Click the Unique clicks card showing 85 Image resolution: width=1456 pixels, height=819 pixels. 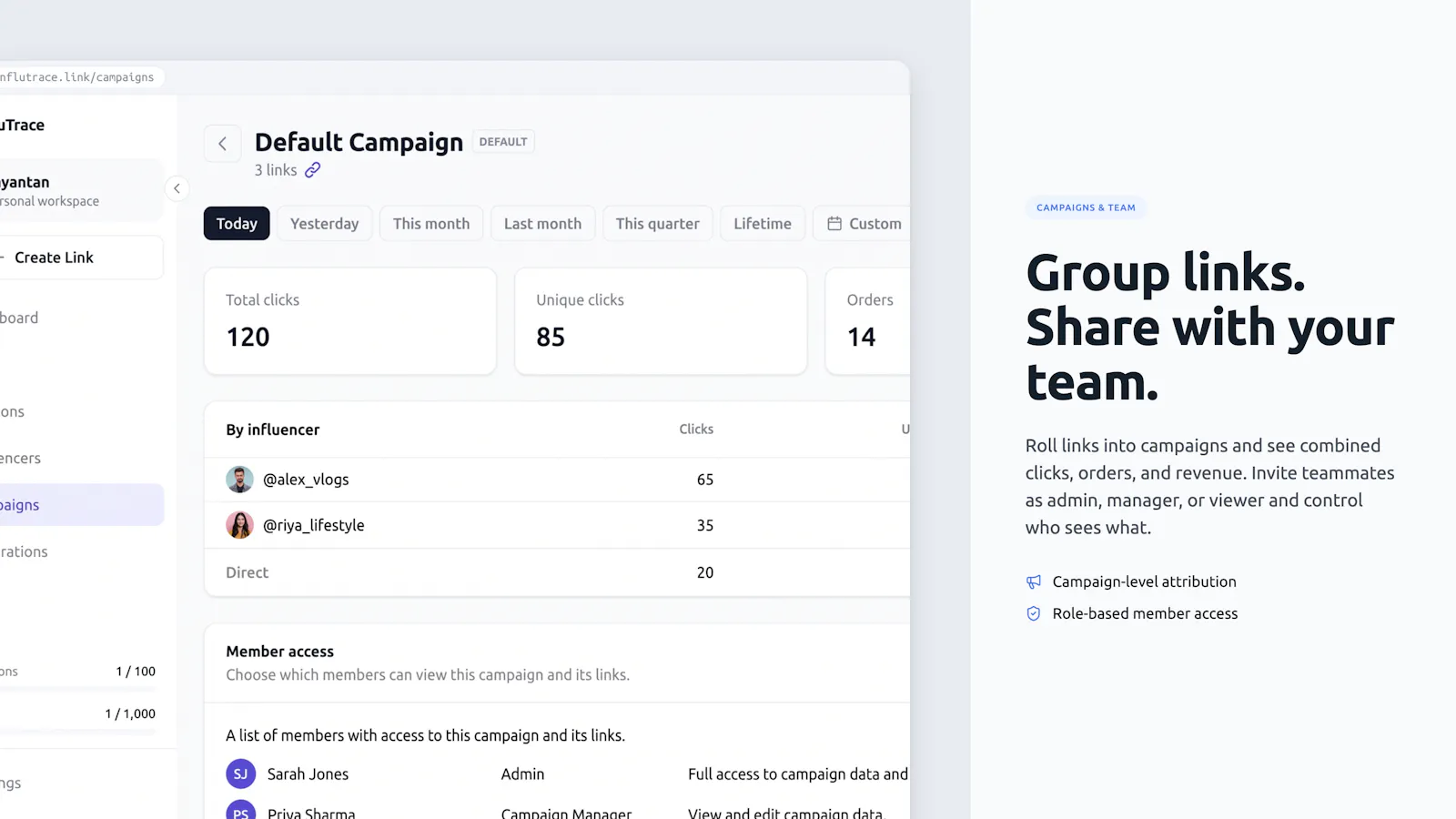pos(661,320)
